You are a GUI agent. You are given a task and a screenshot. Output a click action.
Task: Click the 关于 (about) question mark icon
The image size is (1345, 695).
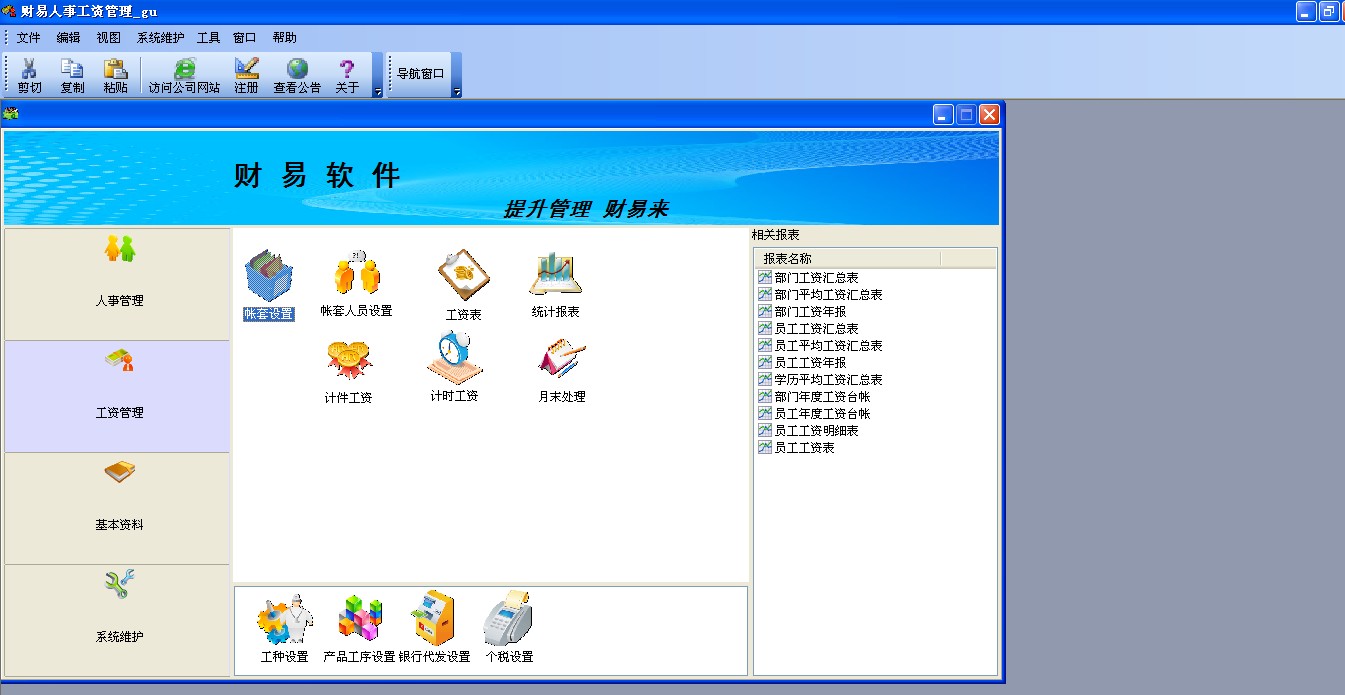tap(347, 75)
